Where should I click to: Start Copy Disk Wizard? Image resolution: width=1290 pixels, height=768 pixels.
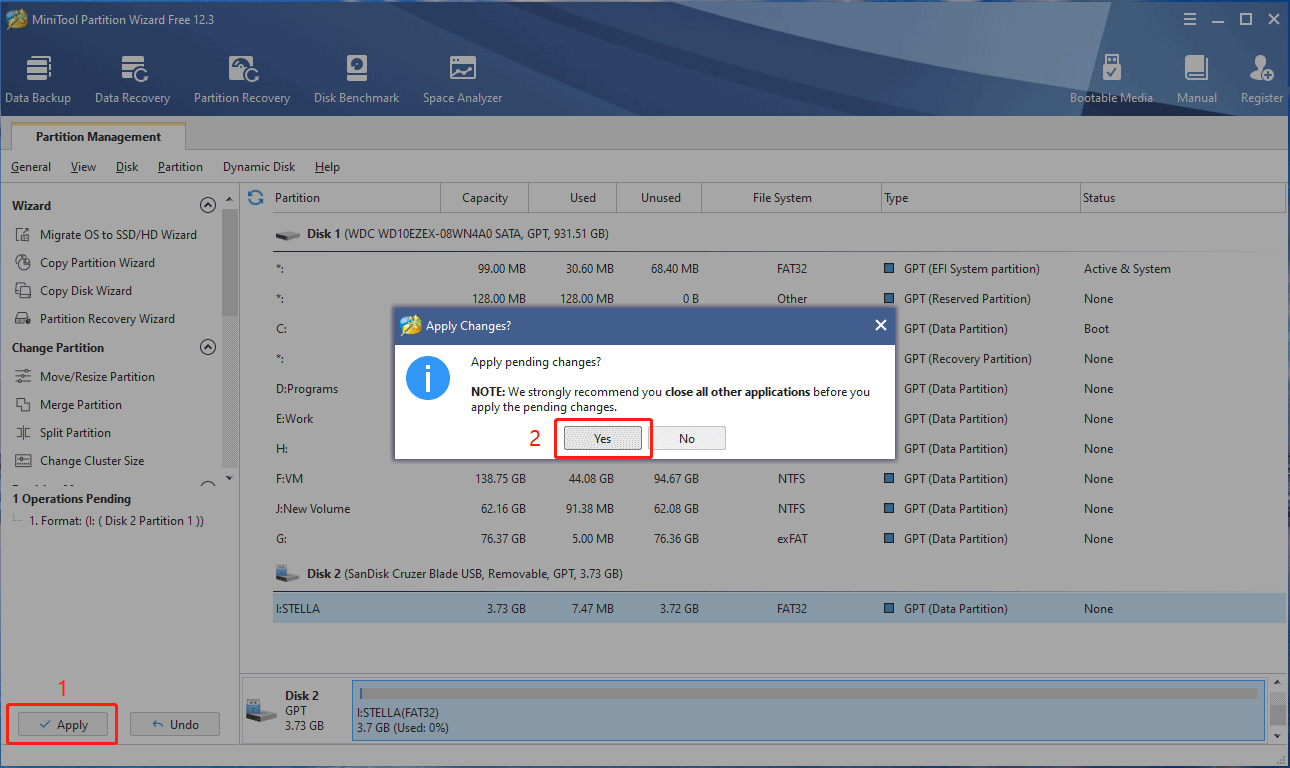point(73,290)
